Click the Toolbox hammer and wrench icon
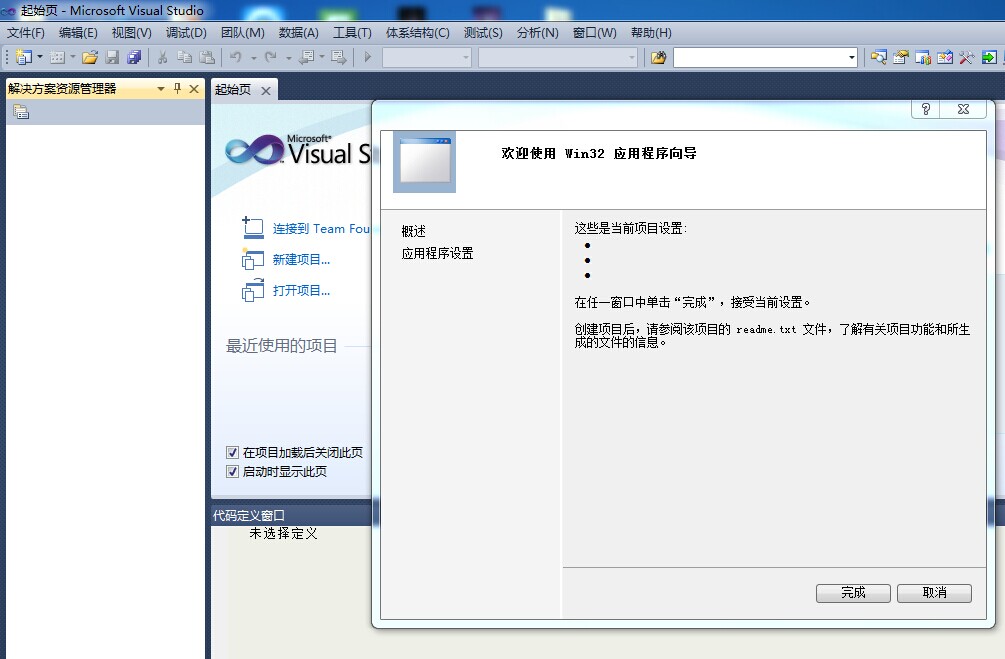 point(967,57)
